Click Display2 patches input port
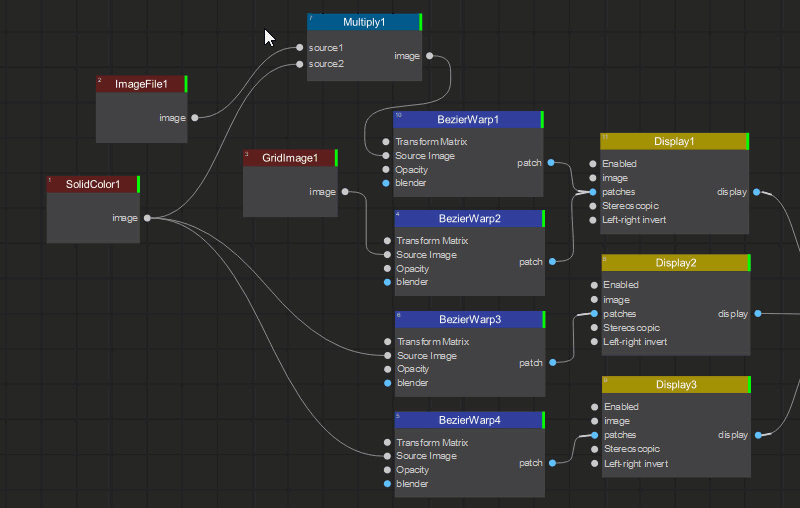 pyautogui.click(x=594, y=314)
